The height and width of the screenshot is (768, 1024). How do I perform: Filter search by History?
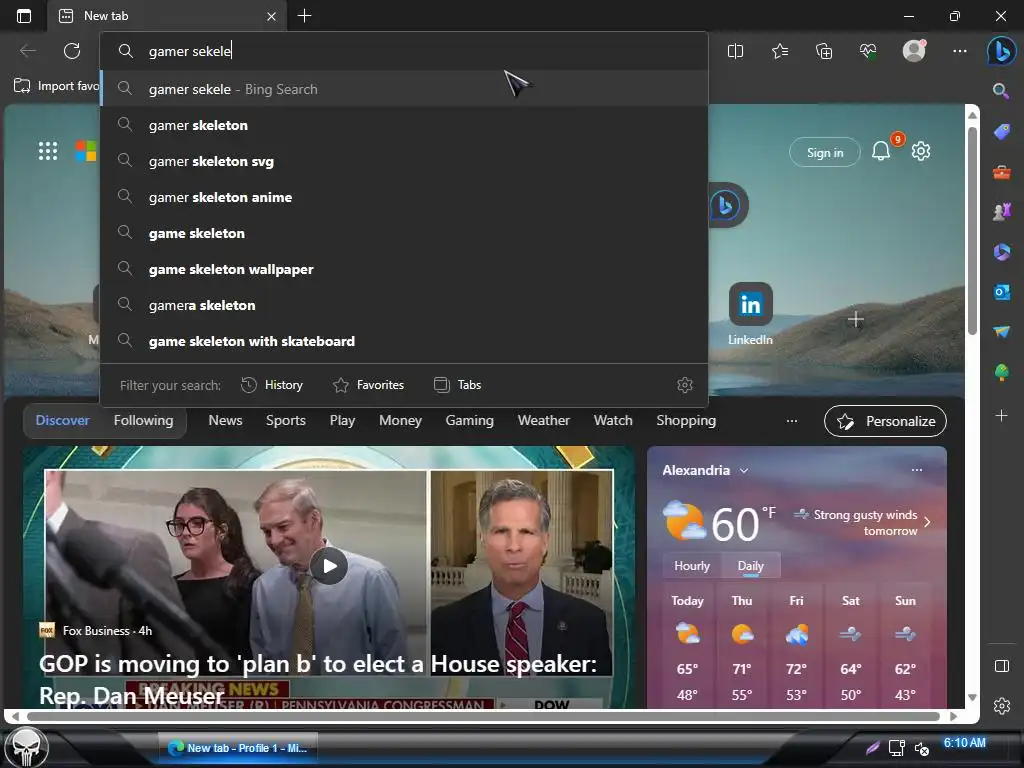point(272,385)
